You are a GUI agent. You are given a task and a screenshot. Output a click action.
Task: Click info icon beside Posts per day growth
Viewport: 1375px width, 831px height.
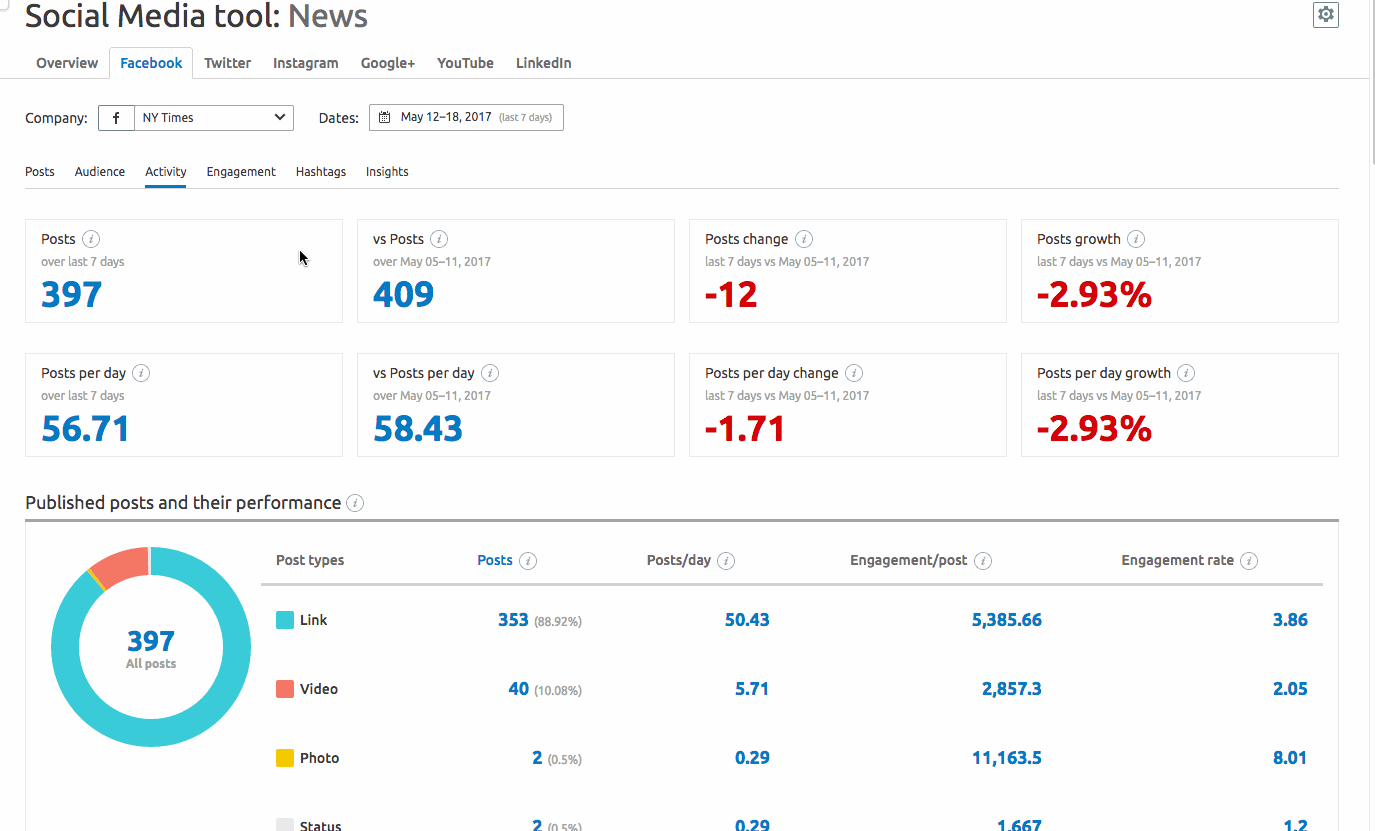[1185, 373]
